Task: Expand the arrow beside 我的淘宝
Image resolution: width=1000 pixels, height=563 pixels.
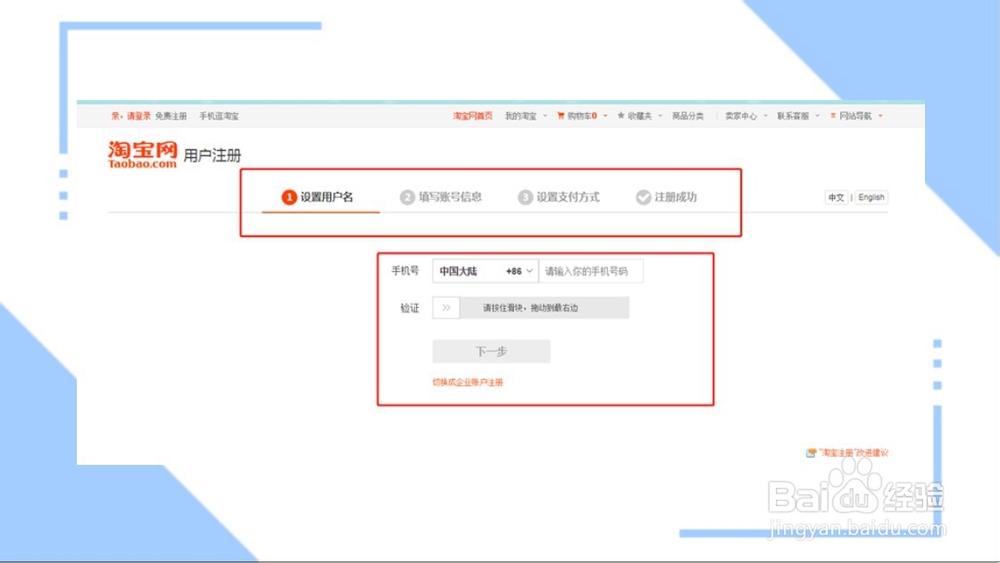Action: 545,116
